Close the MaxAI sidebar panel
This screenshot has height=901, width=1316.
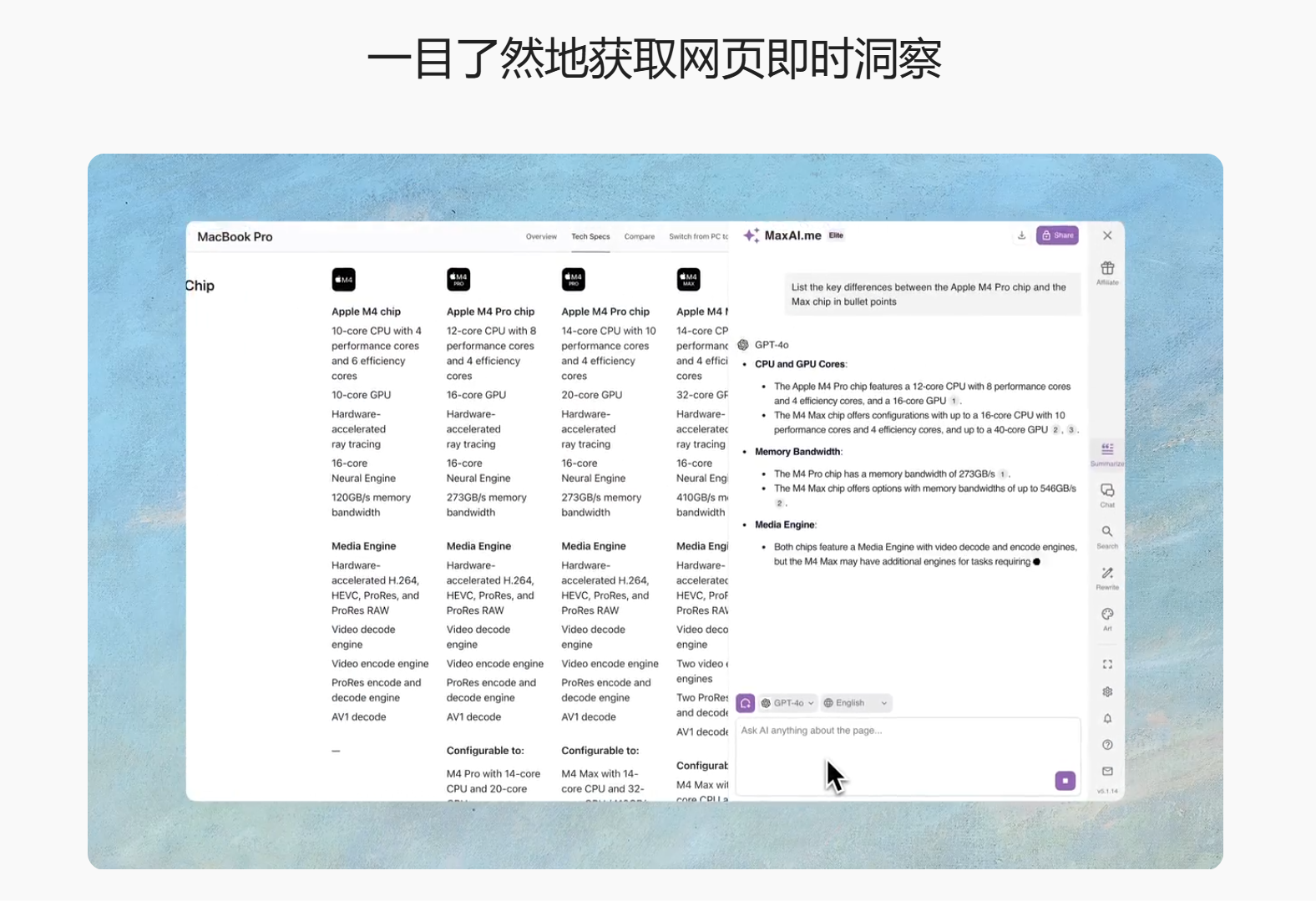click(x=1107, y=235)
